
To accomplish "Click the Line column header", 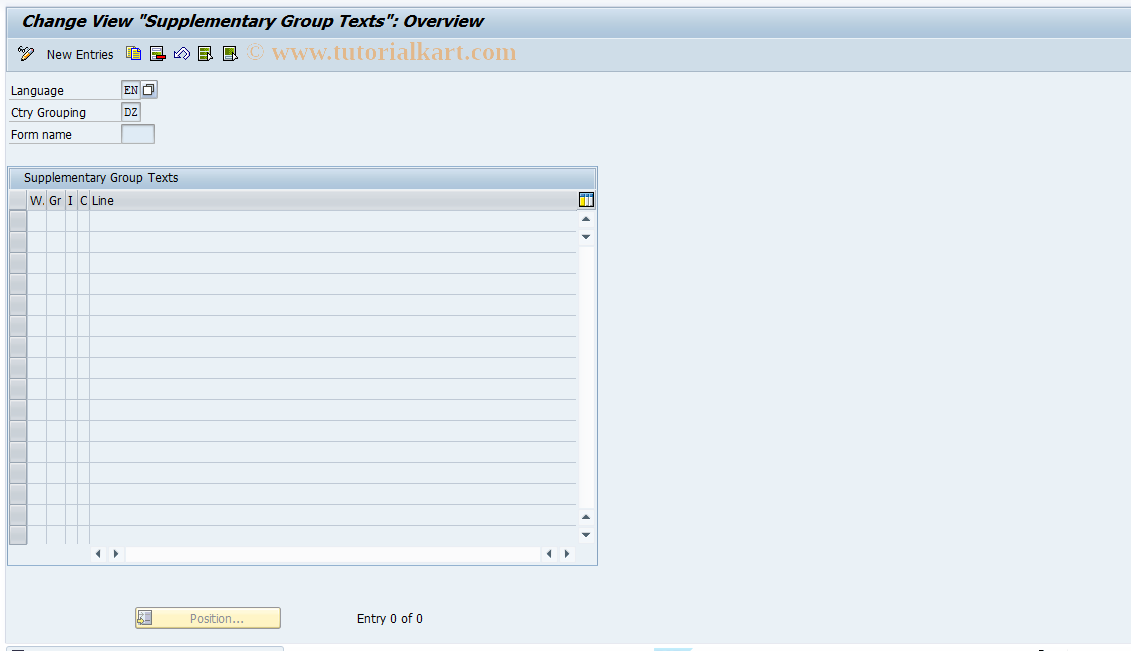I will coord(333,200).
